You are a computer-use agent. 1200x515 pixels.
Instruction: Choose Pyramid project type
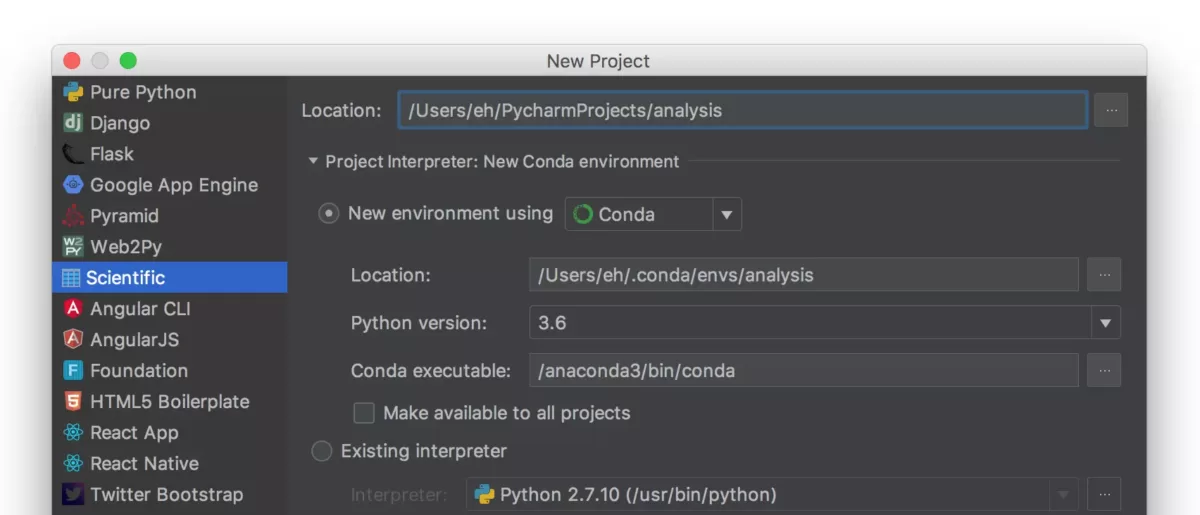click(x=169, y=216)
